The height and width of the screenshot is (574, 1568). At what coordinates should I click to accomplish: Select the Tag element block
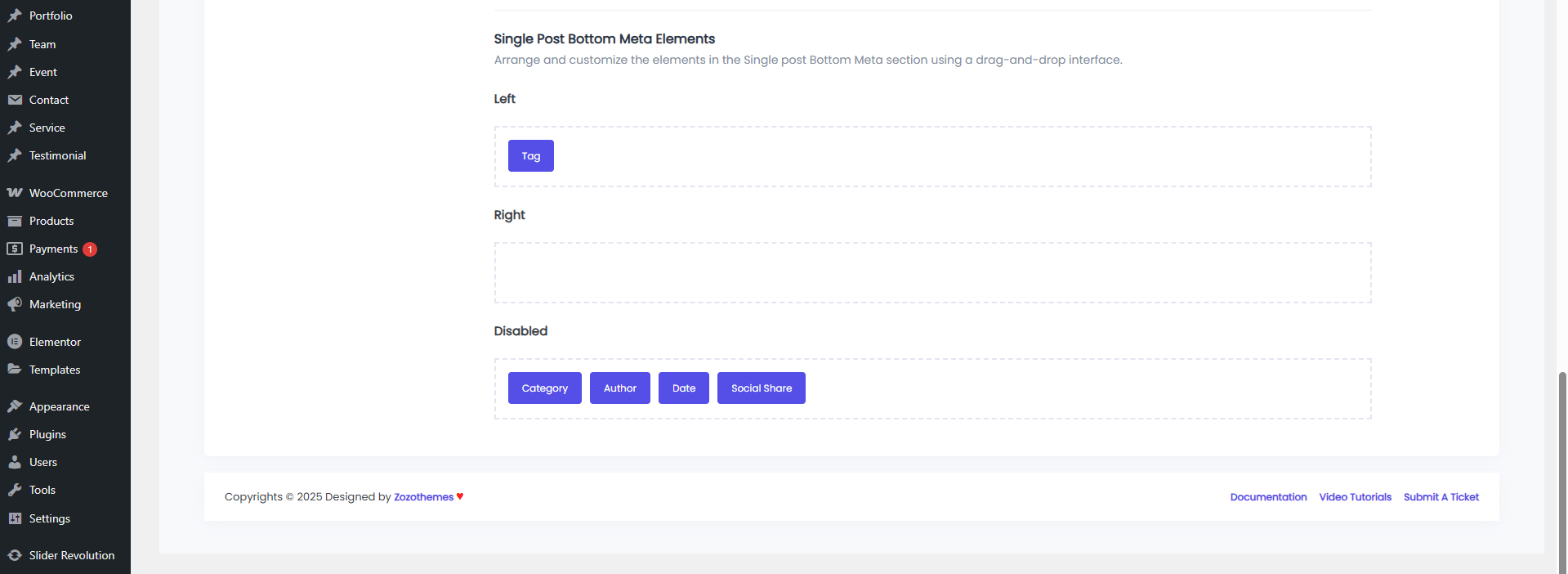coord(530,156)
